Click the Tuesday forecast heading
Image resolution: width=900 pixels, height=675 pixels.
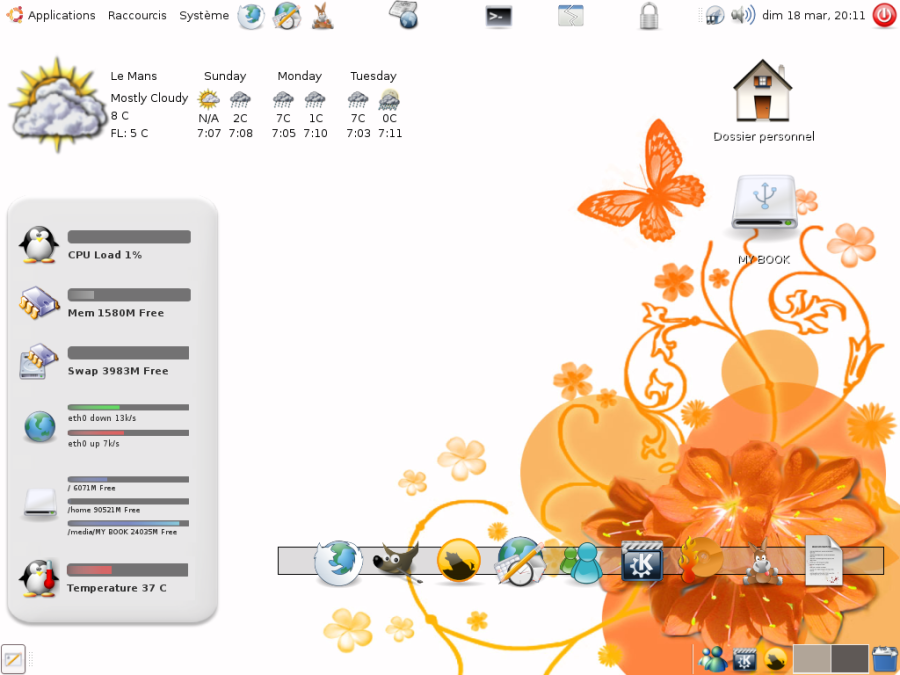[373, 76]
